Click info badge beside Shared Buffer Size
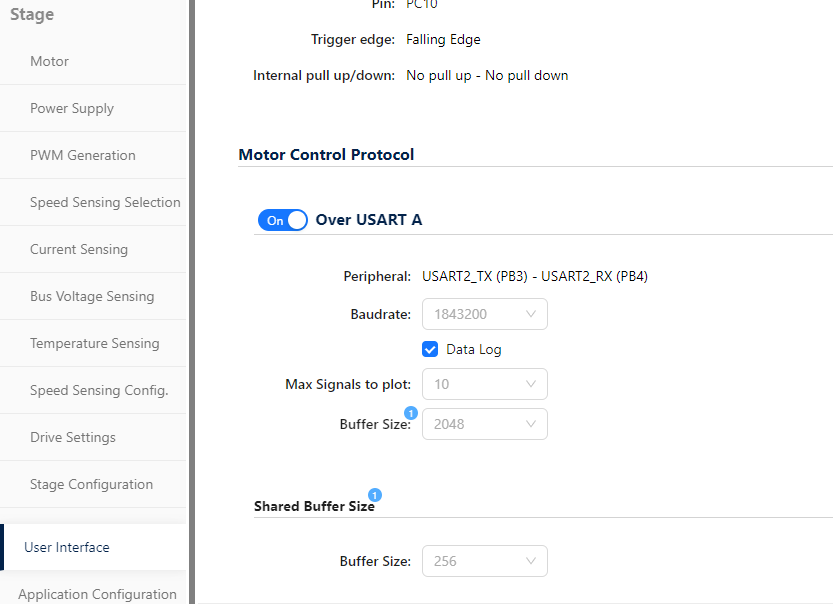This screenshot has width=833, height=604. 374,494
